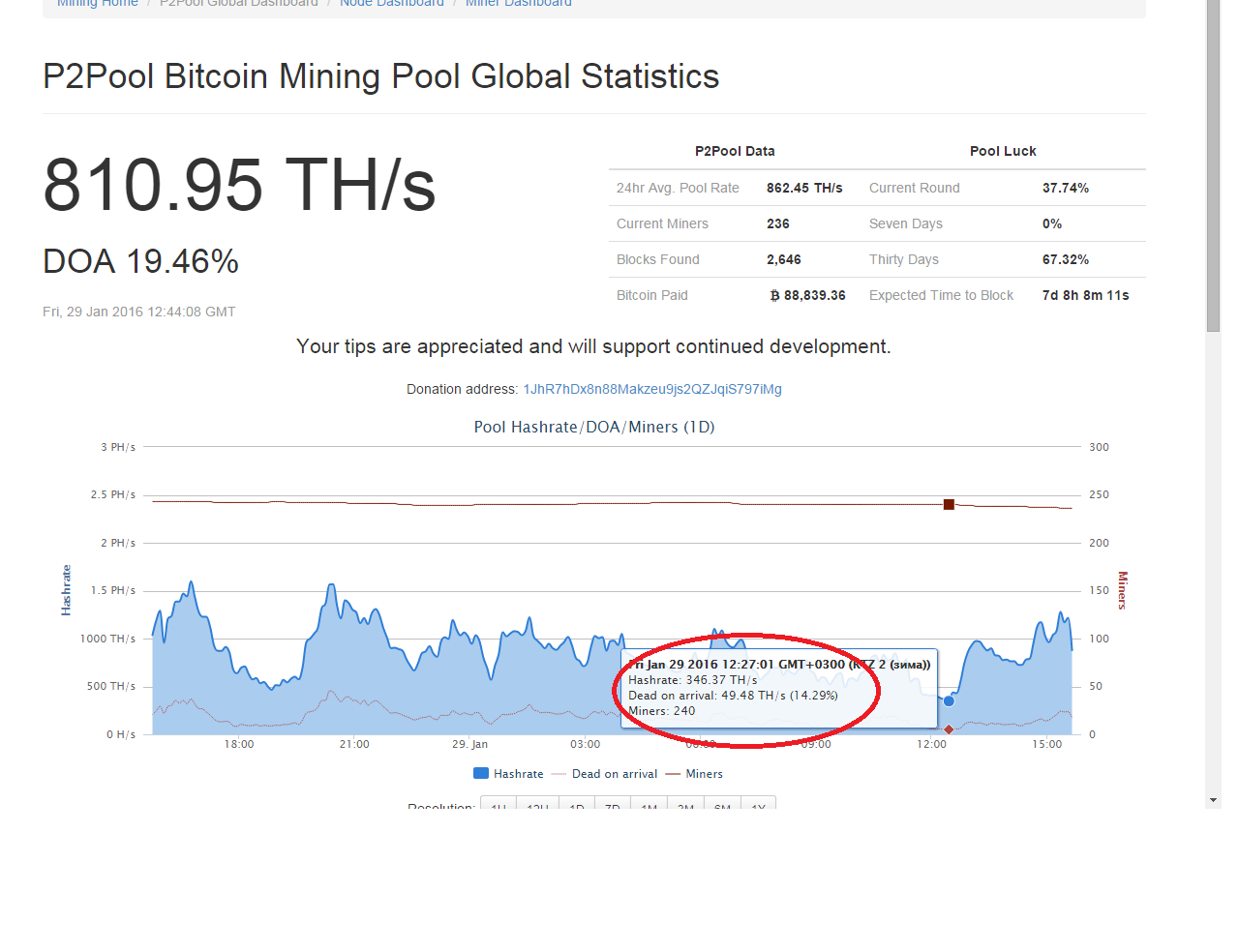The image size is (1239, 952).
Task: Click the 88,839.36 bitcoin paid value
Action: [x=807, y=295]
